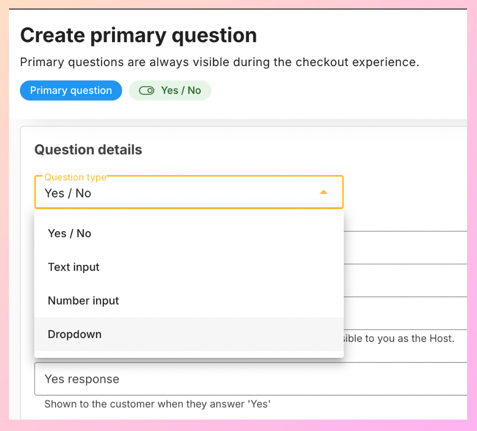Choose Text input from the type list
The height and width of the screenshot is (431, 477).
(189, 267)
